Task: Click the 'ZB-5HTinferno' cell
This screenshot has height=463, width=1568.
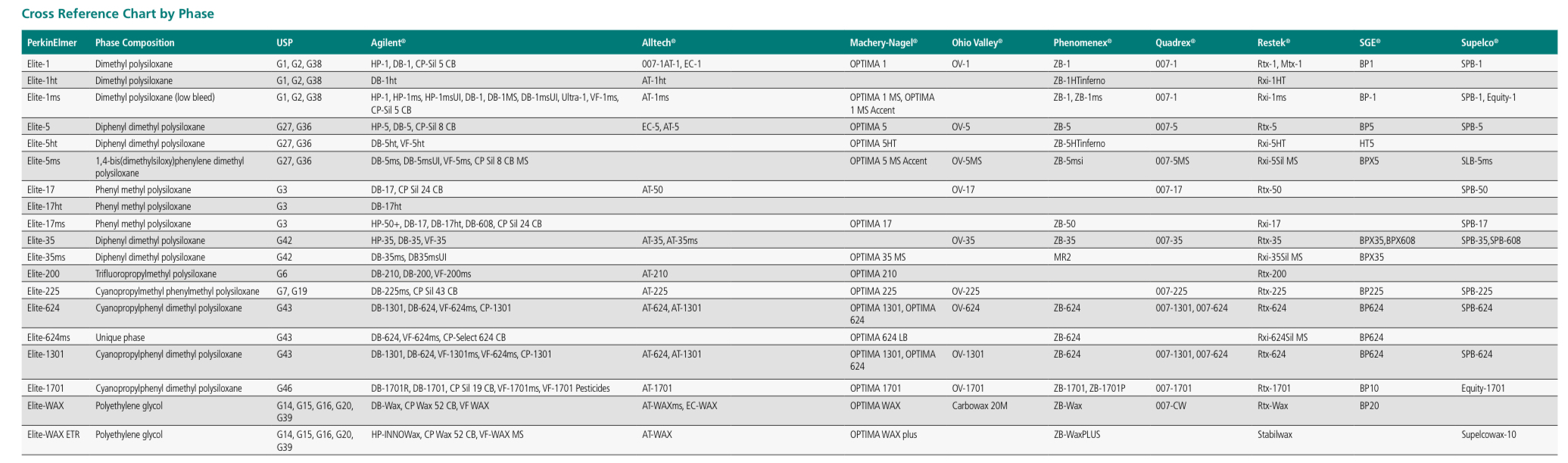Action: pos(1079,144)
